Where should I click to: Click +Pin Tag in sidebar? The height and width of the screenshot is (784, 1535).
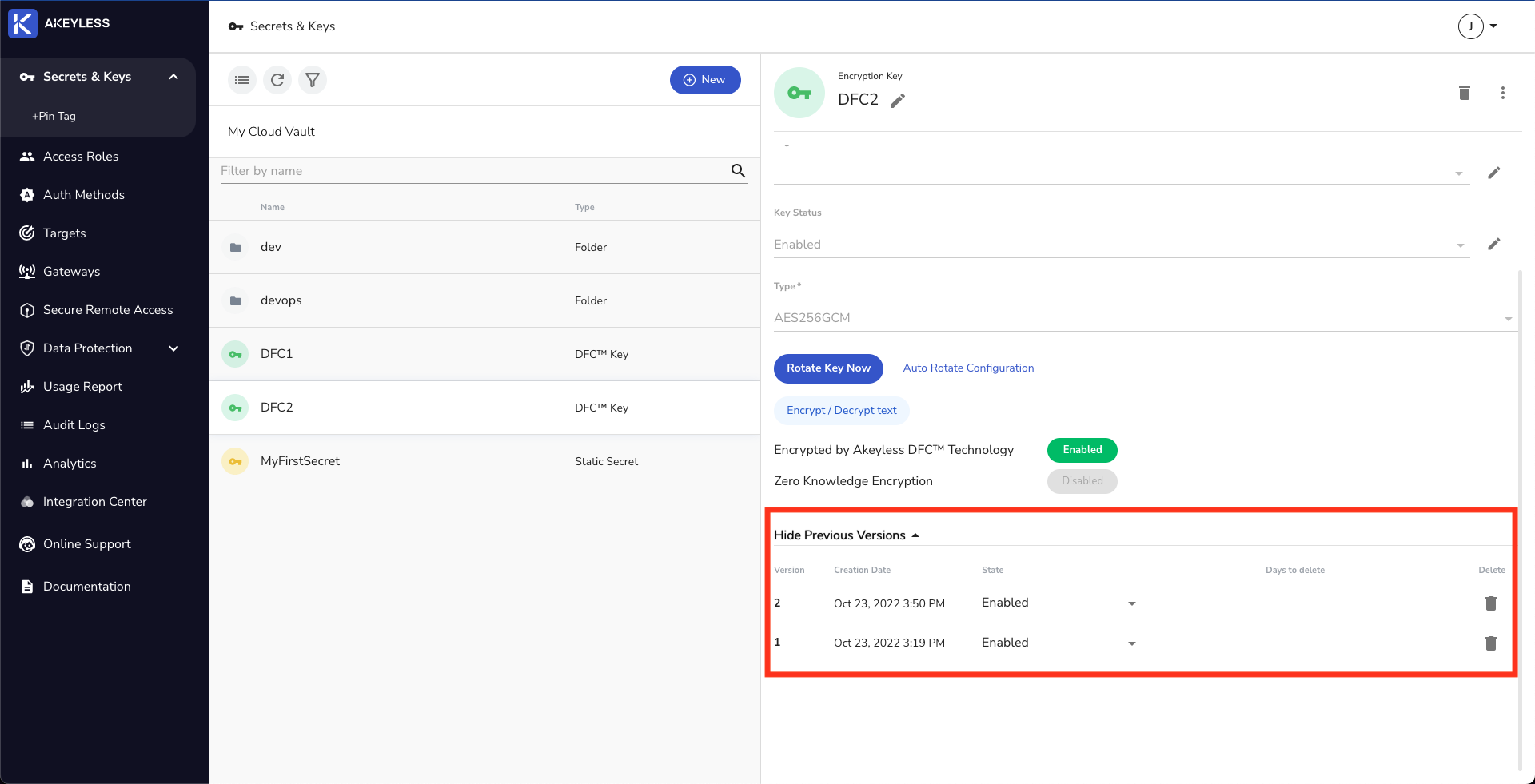(x=54, y=116)
